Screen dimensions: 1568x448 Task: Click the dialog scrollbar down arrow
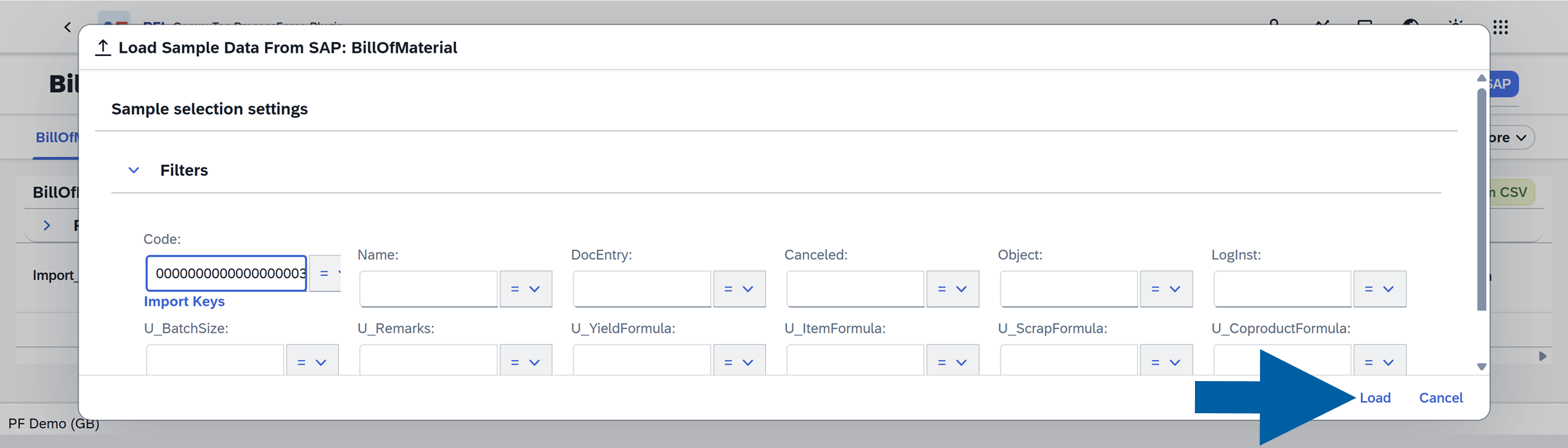(1481, 366)
